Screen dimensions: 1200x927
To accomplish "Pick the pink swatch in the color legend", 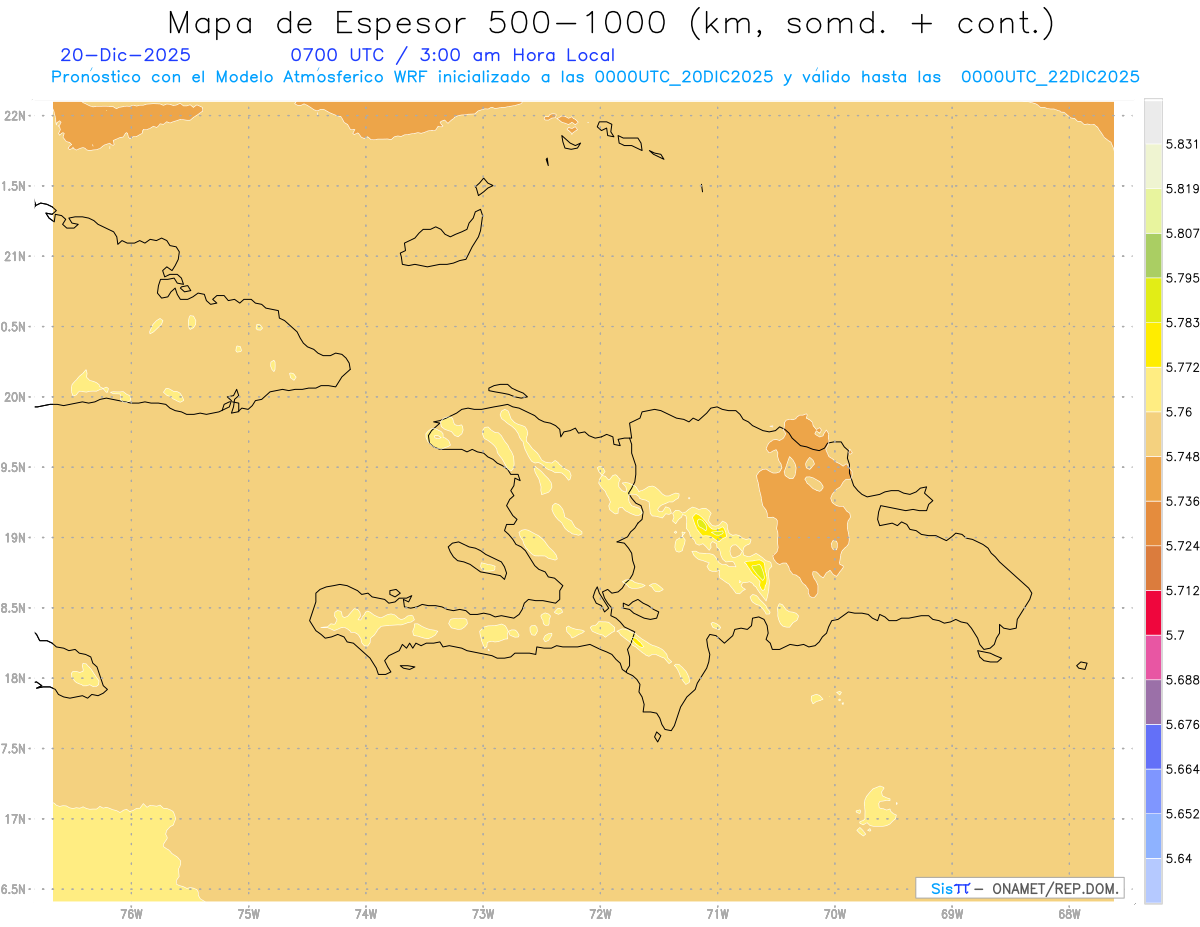I will [x=1153, y=656].
